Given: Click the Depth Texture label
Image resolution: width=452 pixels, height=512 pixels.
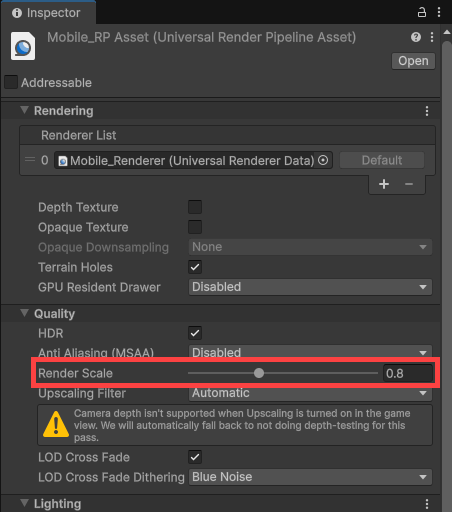Looking at the screenshot, I should tap(78, 207).
